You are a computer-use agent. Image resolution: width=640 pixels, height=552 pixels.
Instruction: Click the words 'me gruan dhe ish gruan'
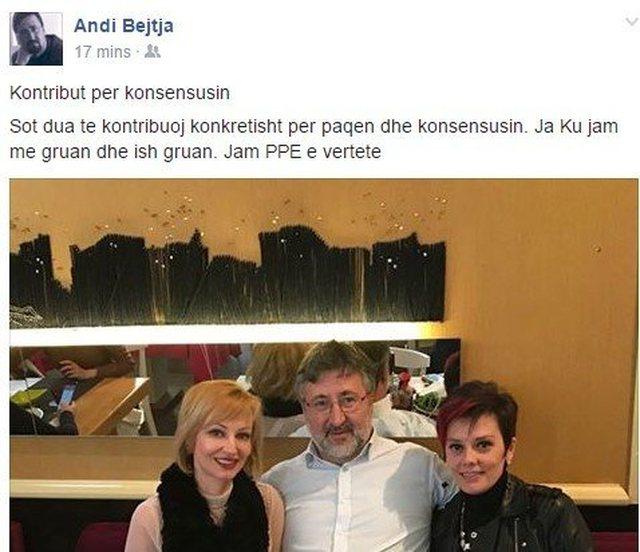click(112, 153)
